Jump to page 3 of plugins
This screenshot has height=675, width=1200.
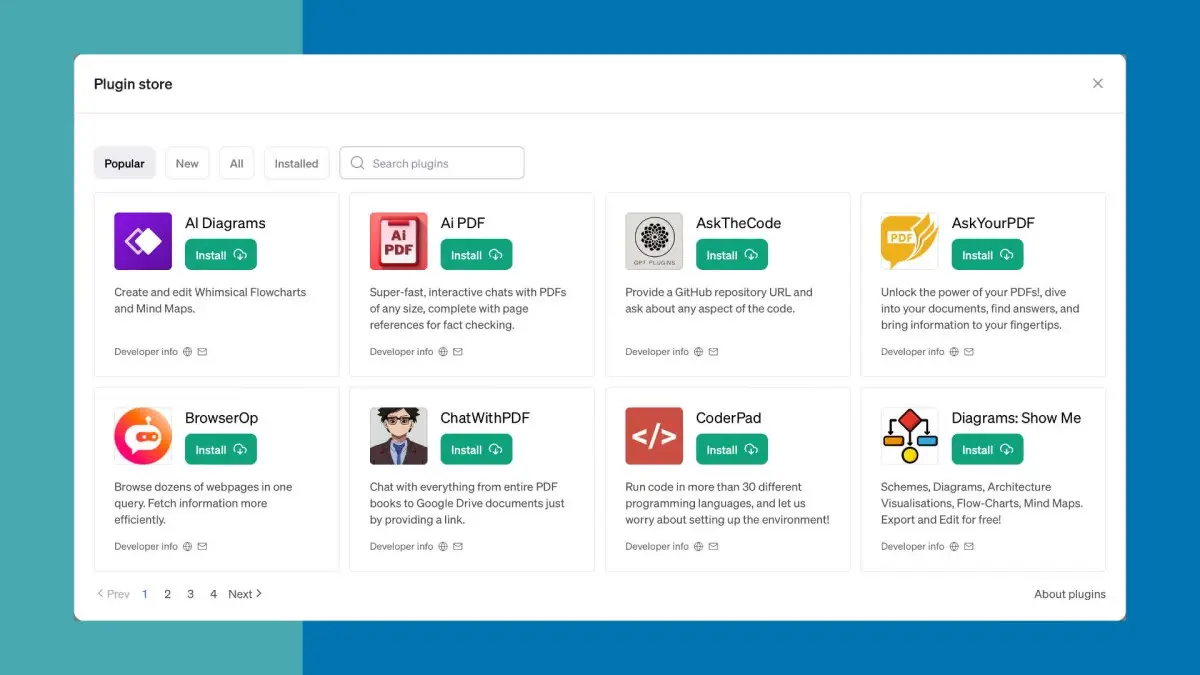[190, 594]
